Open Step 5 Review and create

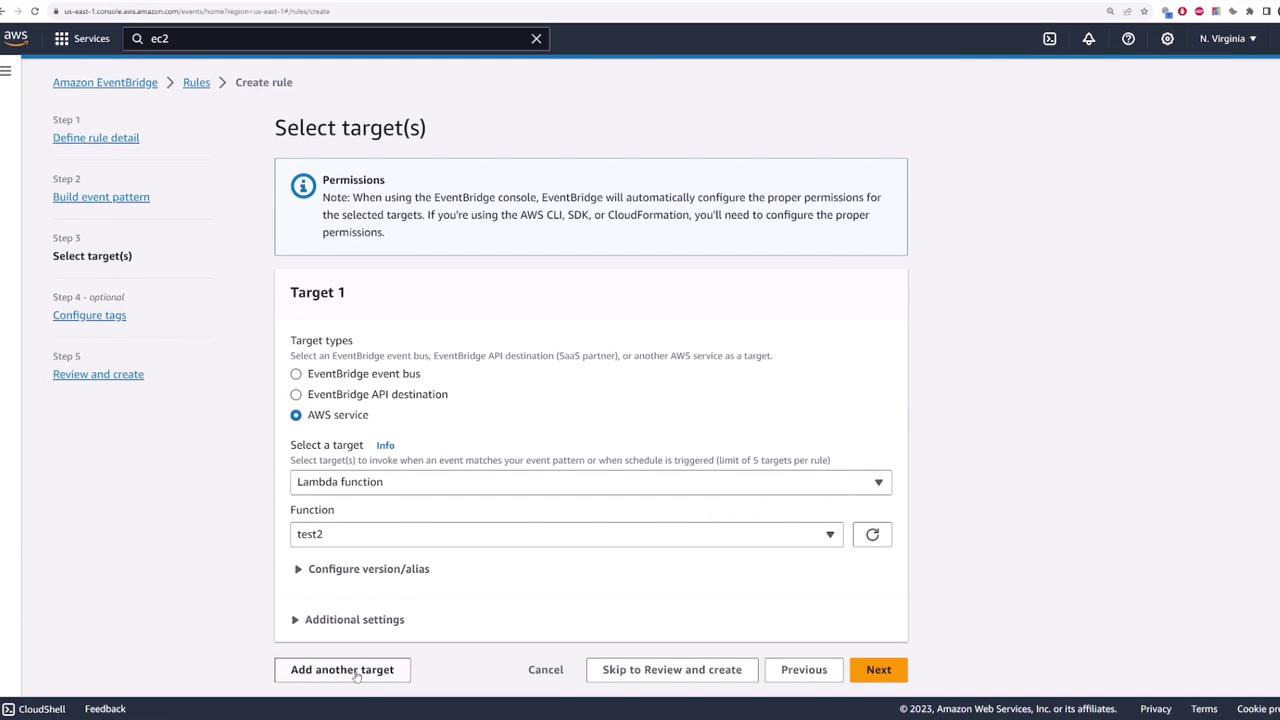tap(98, 374)
